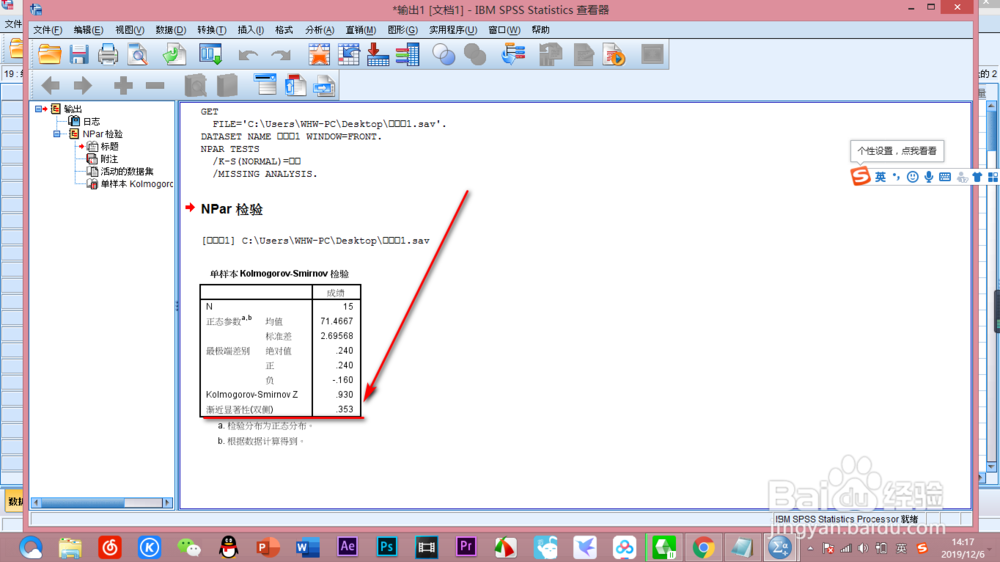
Task: Open the 格式 menu
Action: (284, 30)
